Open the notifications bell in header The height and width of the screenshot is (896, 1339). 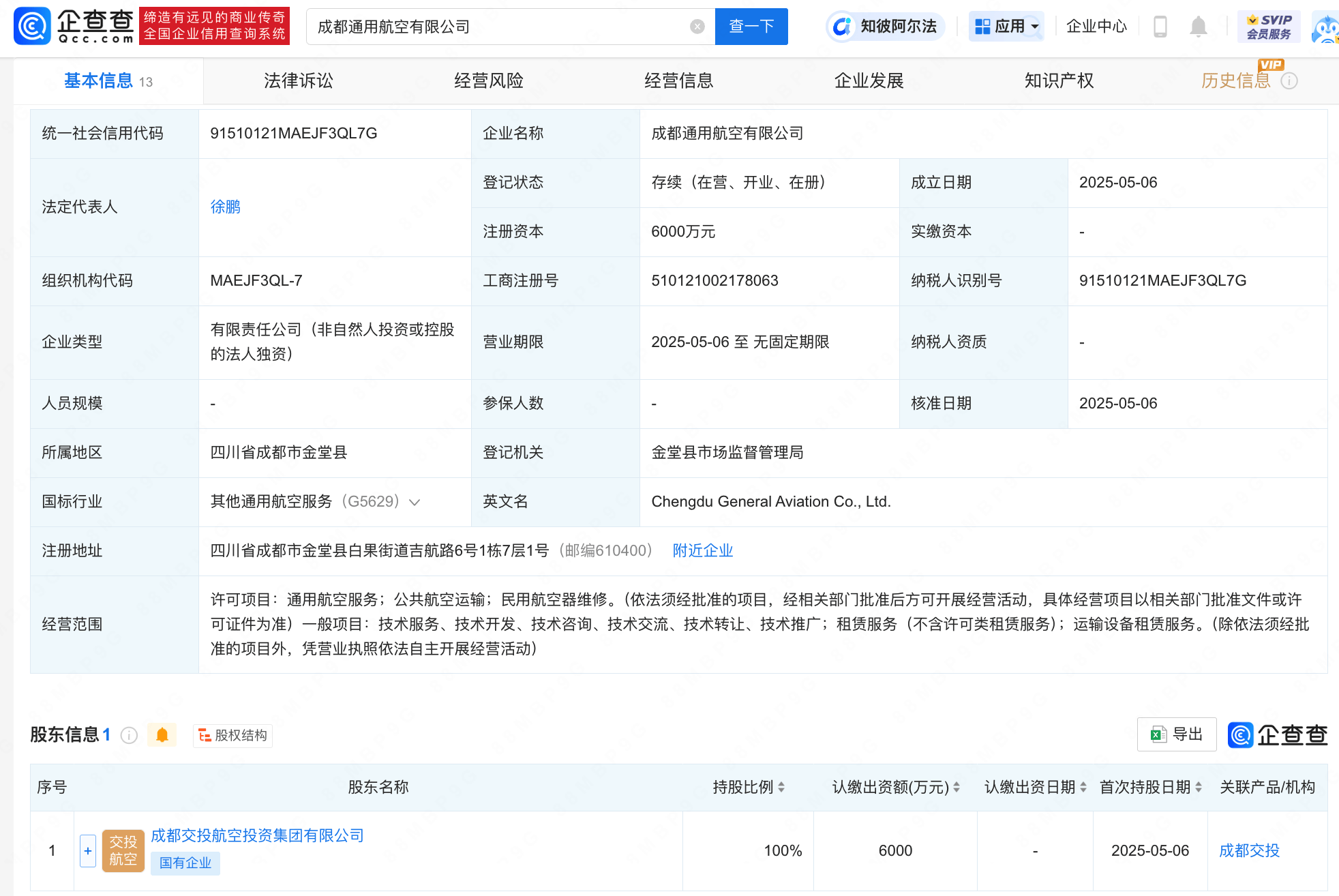[1198, 27]
